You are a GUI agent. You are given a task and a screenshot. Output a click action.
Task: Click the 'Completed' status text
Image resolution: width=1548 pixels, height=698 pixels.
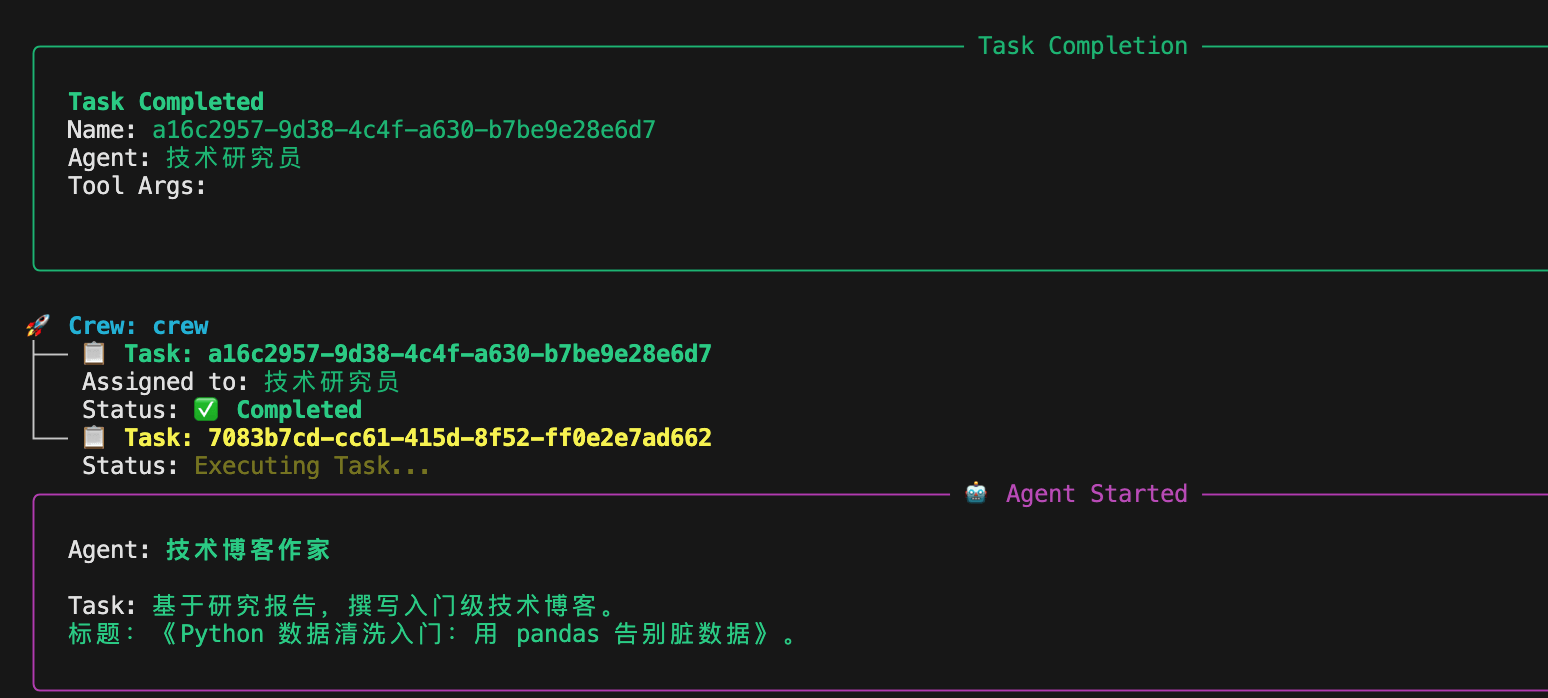[x=299, y=410]
